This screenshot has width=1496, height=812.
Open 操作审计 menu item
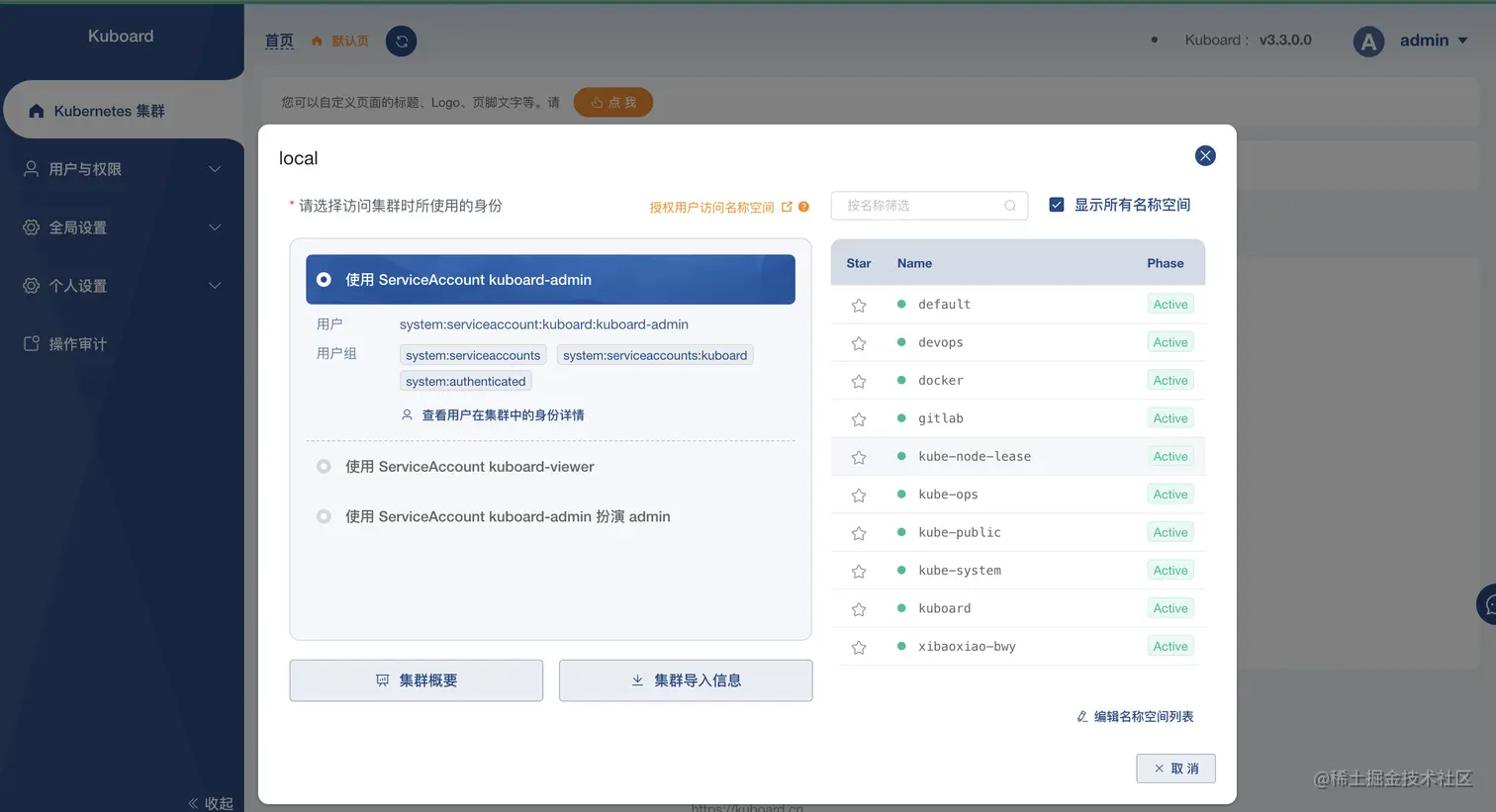tap(122, 343)
